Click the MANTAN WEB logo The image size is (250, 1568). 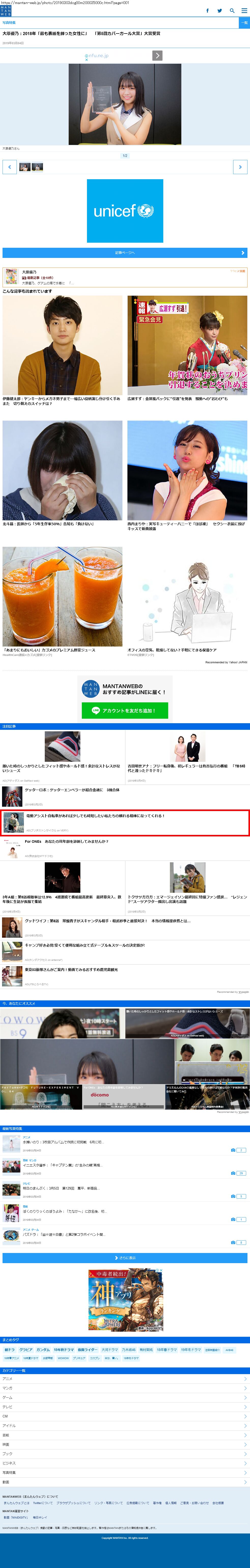click(6, 10)
